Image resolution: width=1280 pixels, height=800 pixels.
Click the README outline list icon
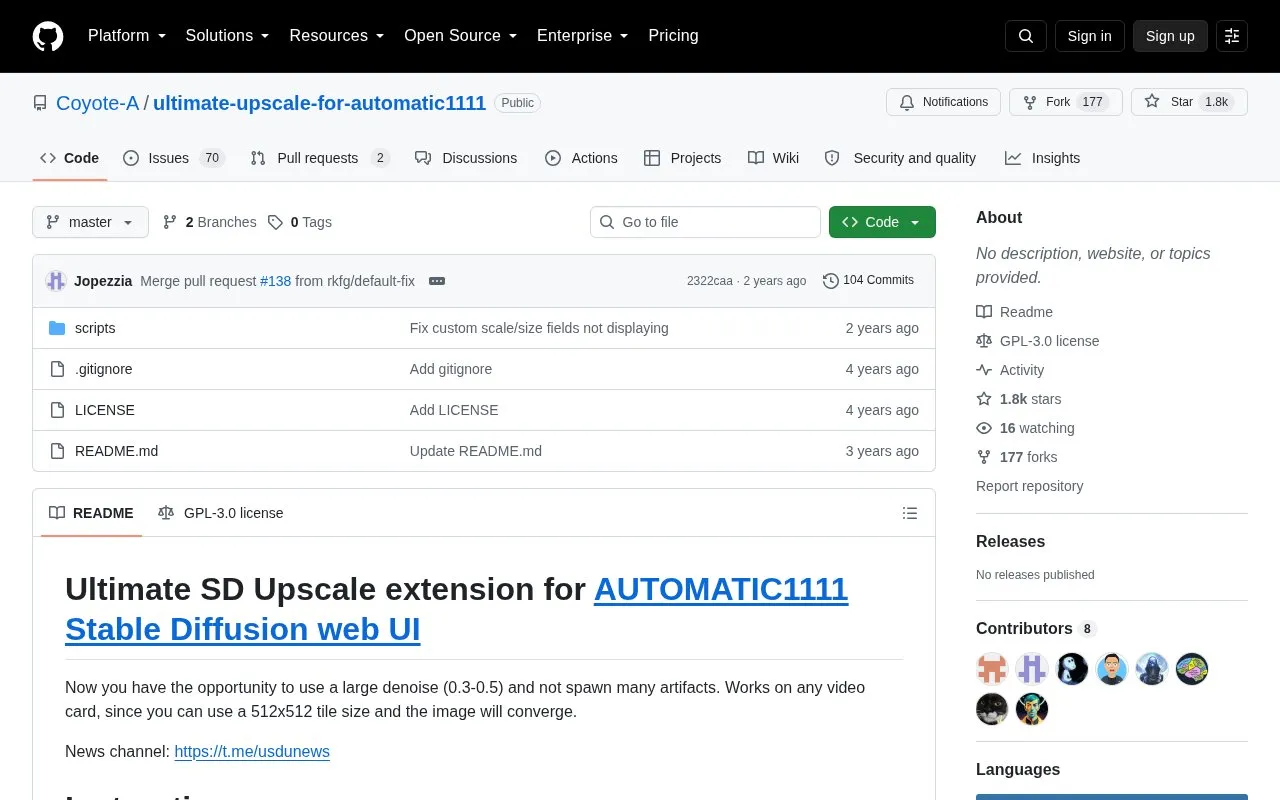(909, 513)
